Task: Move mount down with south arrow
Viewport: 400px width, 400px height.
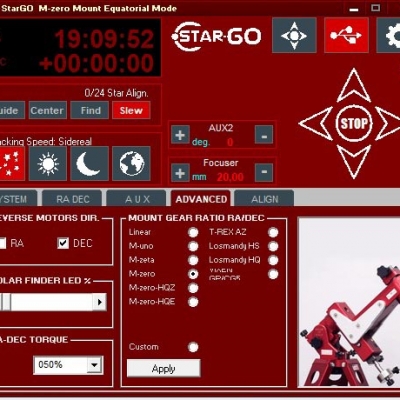Action: tap(354, 163)
